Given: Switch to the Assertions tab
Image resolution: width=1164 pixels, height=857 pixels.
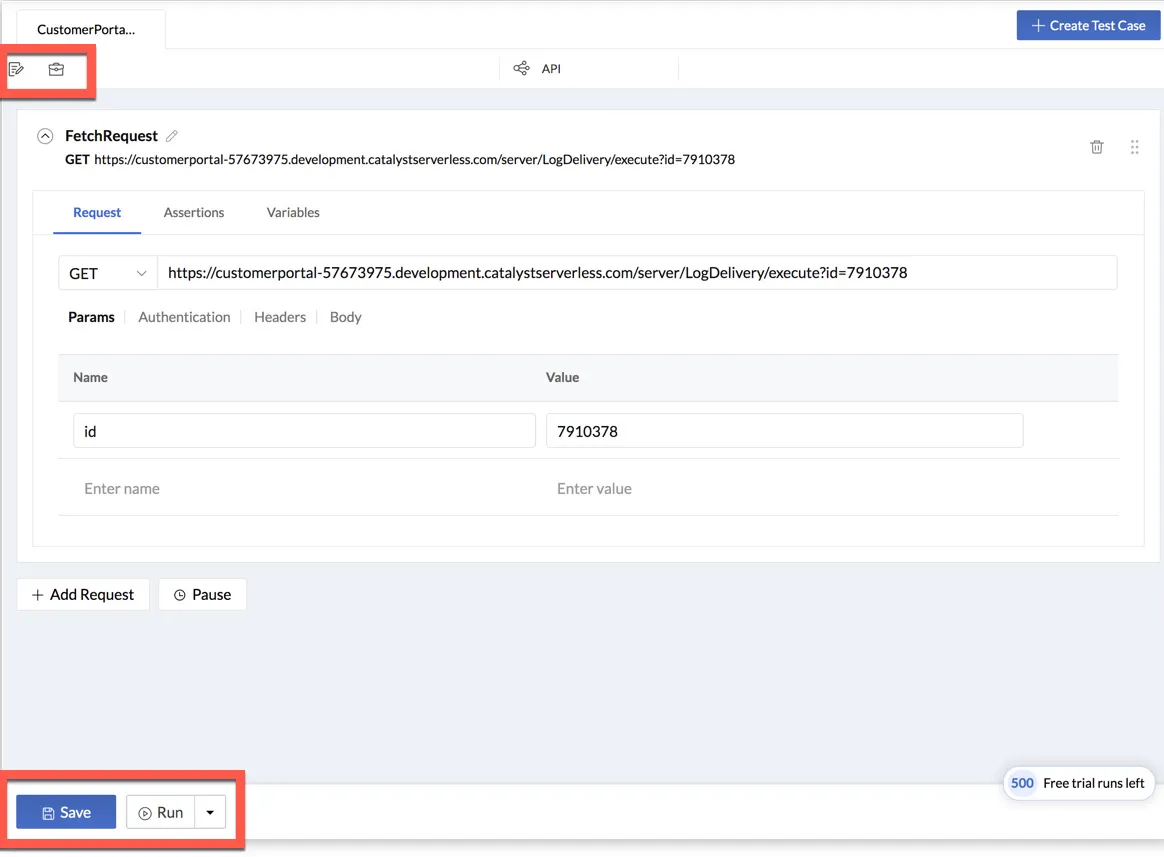Looking at the screenshot, I should 194,212.
